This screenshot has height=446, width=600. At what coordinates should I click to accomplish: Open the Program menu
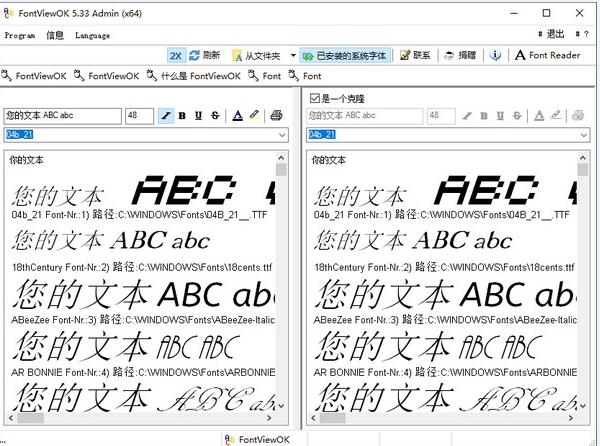pyautogui.click(x=20, y=35)
